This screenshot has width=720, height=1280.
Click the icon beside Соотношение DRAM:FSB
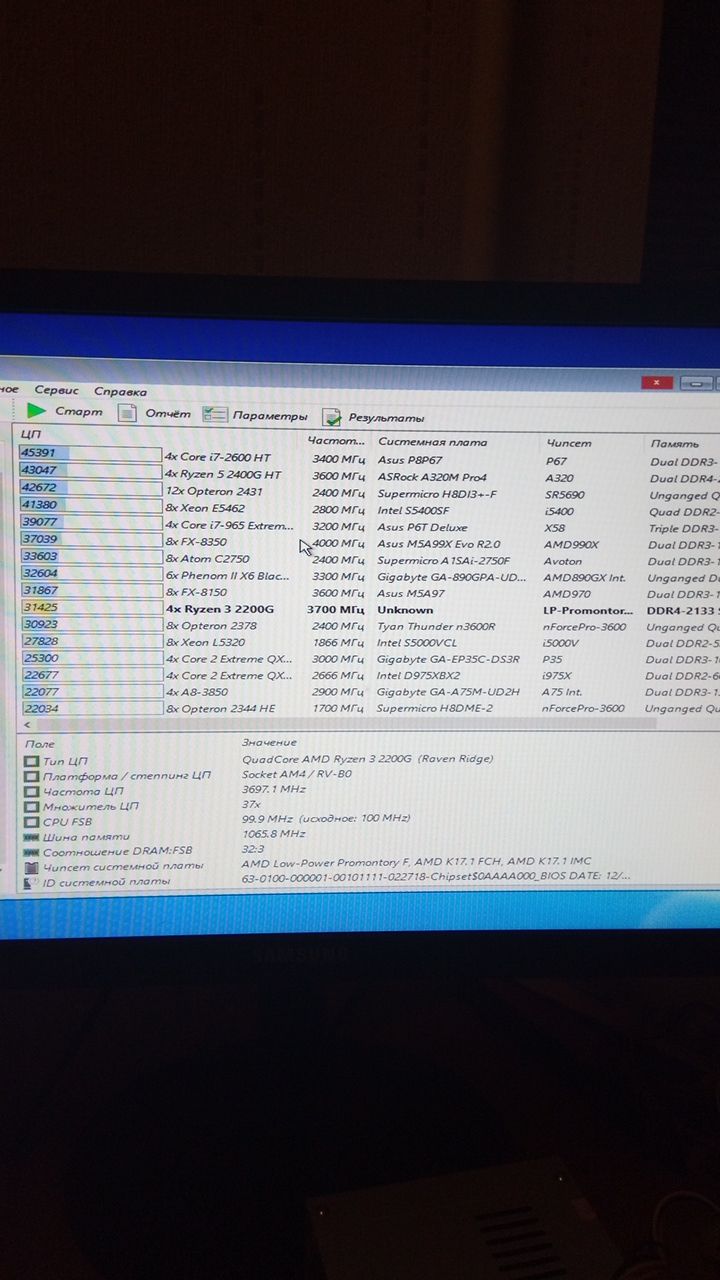[x=32, y=851]
